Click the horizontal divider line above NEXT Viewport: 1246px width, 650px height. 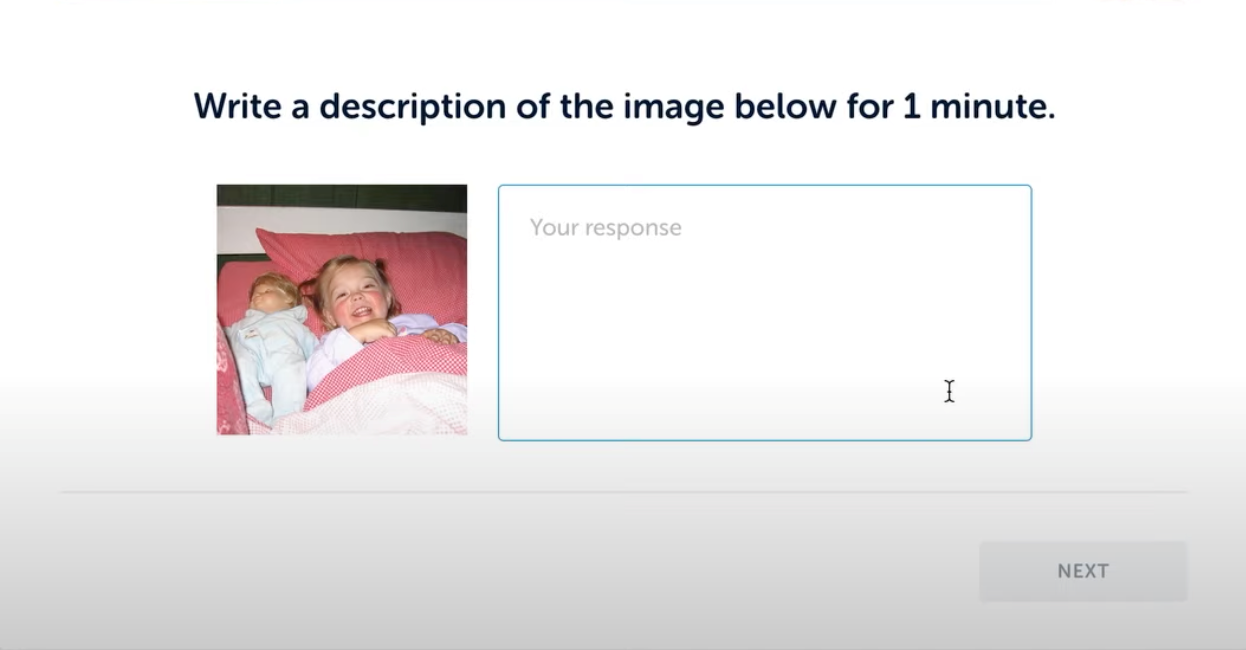click(624, 492)
